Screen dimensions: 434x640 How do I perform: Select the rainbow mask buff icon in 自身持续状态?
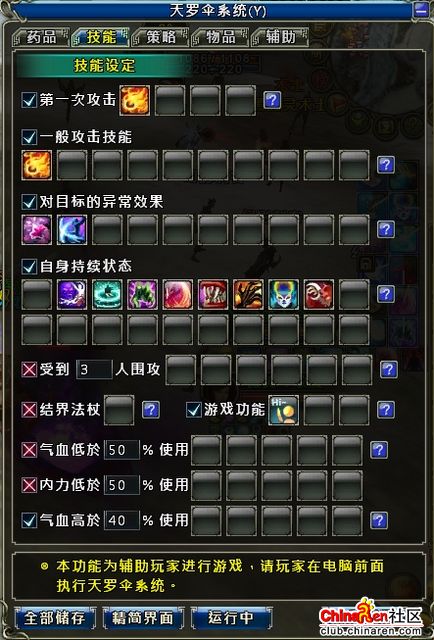pyautogui.click(x=283, y=294)
